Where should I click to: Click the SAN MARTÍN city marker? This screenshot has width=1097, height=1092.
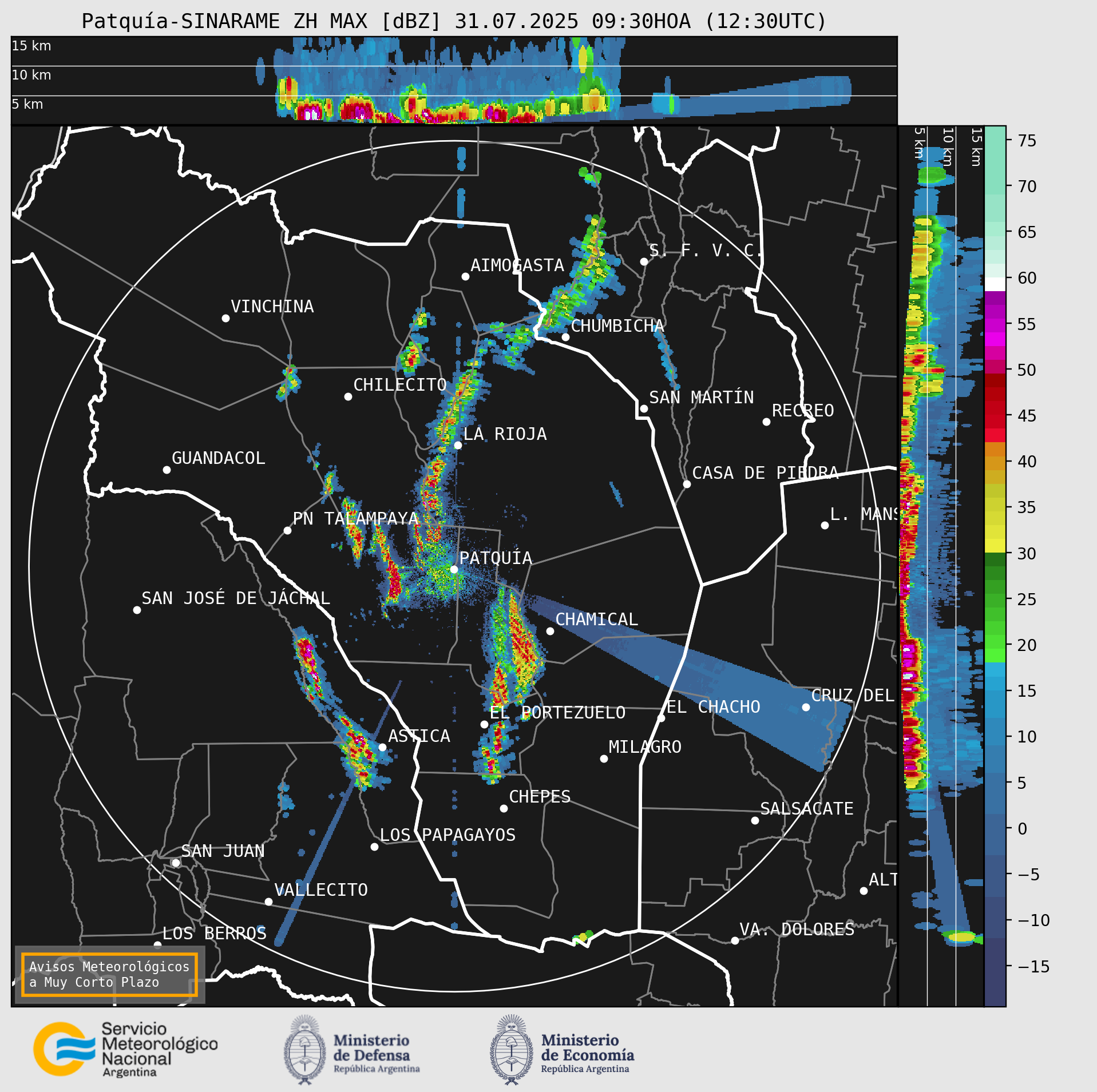[644, 408]
